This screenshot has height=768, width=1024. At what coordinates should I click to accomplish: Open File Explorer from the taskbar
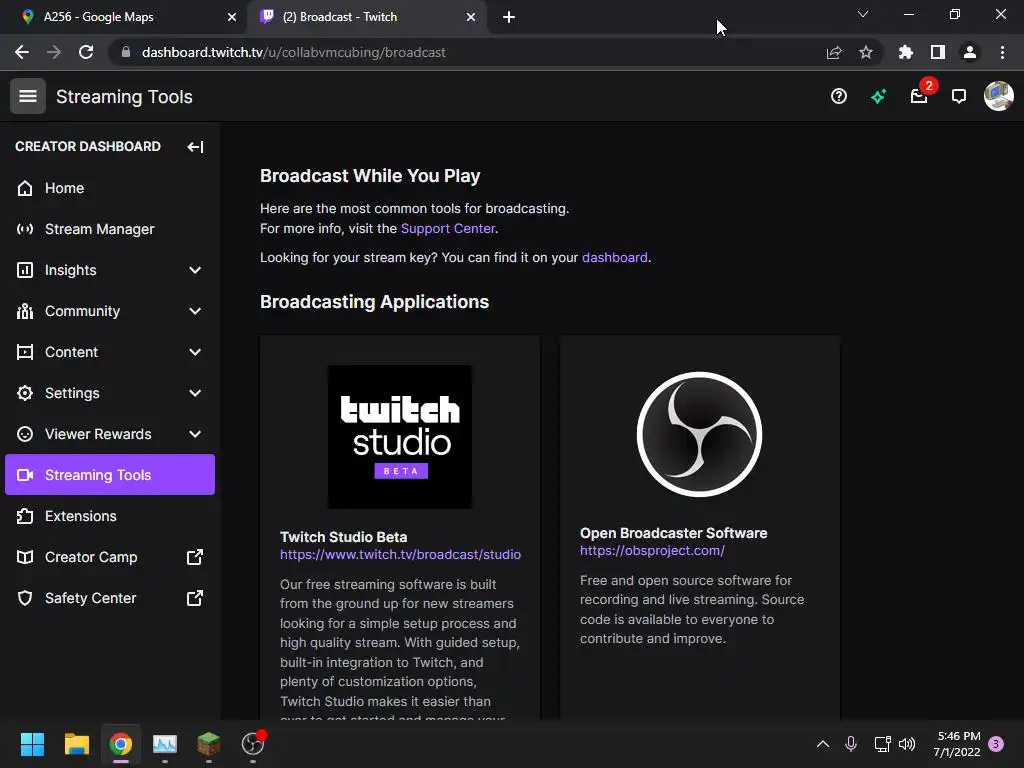[x=76, y=744]
